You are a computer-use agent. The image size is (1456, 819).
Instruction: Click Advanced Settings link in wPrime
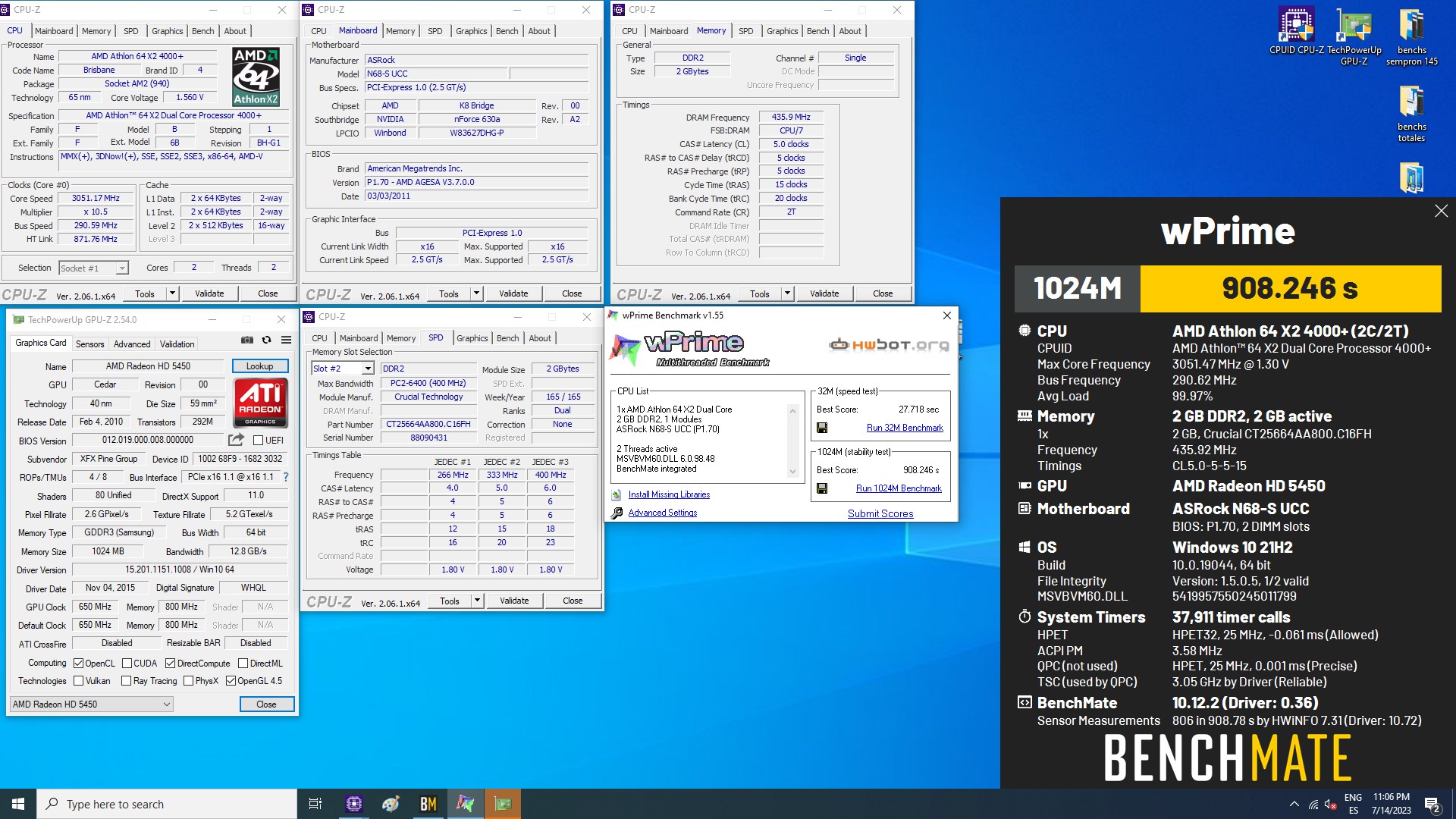pos(662,513)
